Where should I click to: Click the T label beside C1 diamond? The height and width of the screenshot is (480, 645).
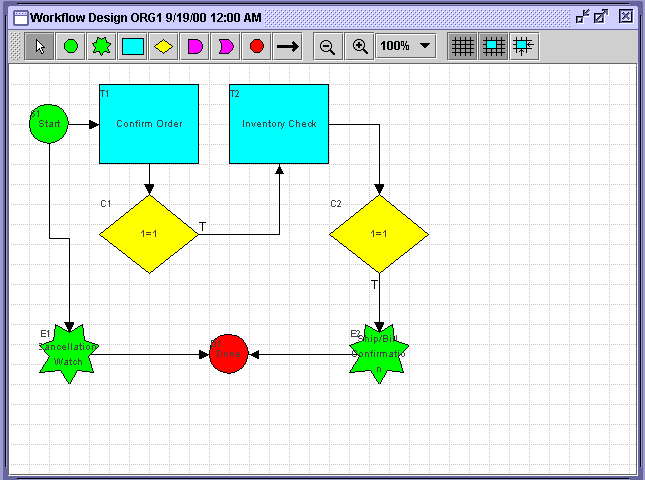[x=202, y=227]
